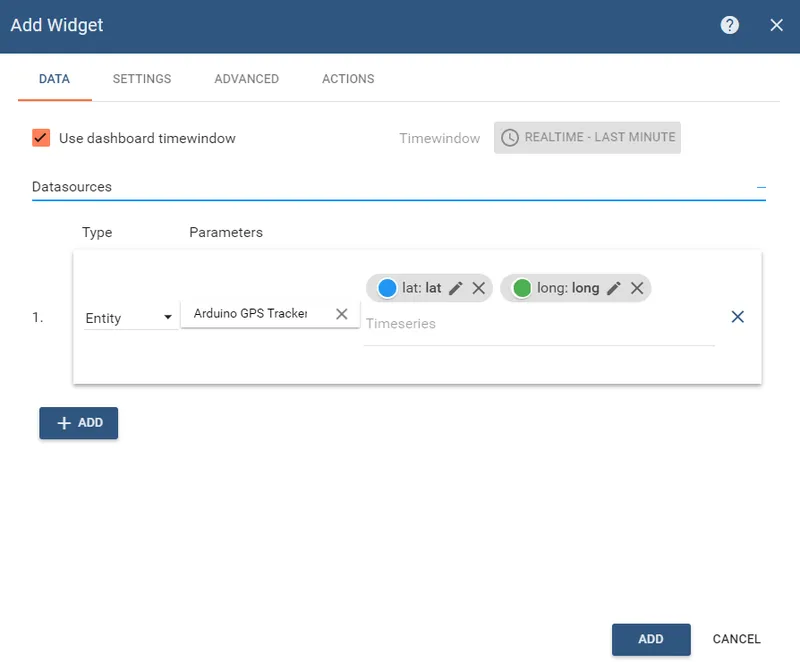Edit the lat data key
The image size is (800, 662).
[x=456, y=288]
